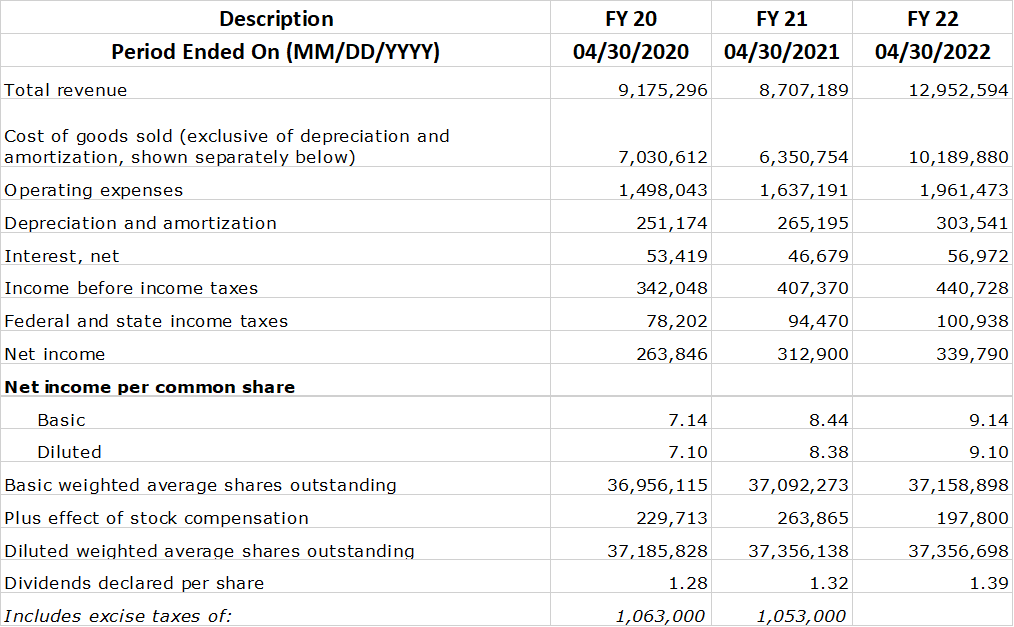
Task: Select the 04/30/2022 date cell
Action: (x=933, y=52)
